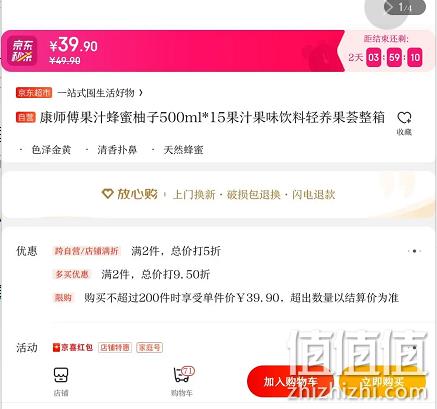437x409 pixels.
Task: Open the 店铺 store icon
Action: [x=61, y=375]
